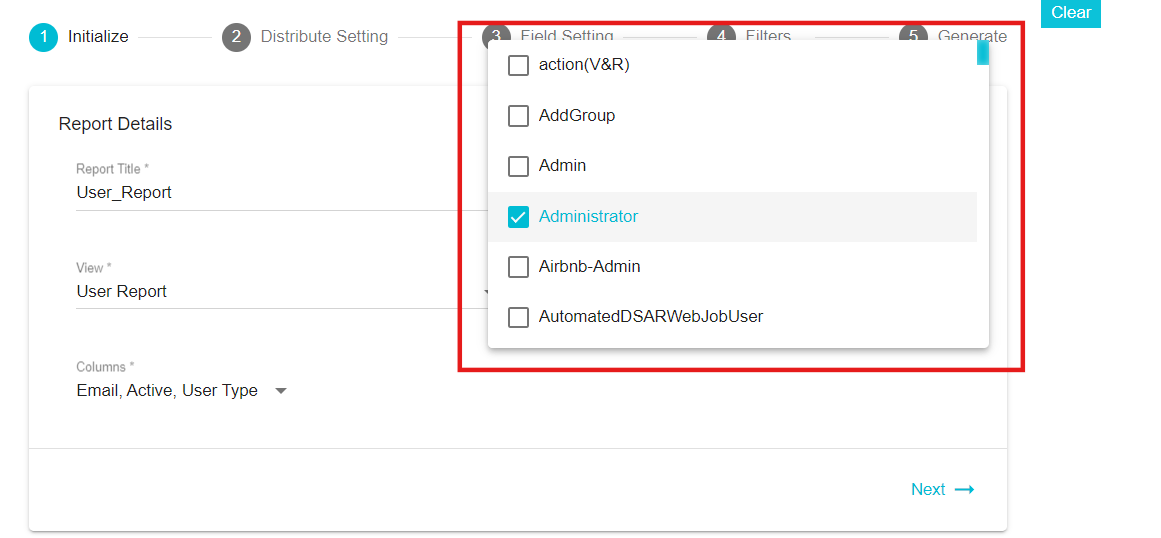Select the AutomatedDSARWebJobUser checkbox
The image size is (1161, 538).
pos(518,317)
